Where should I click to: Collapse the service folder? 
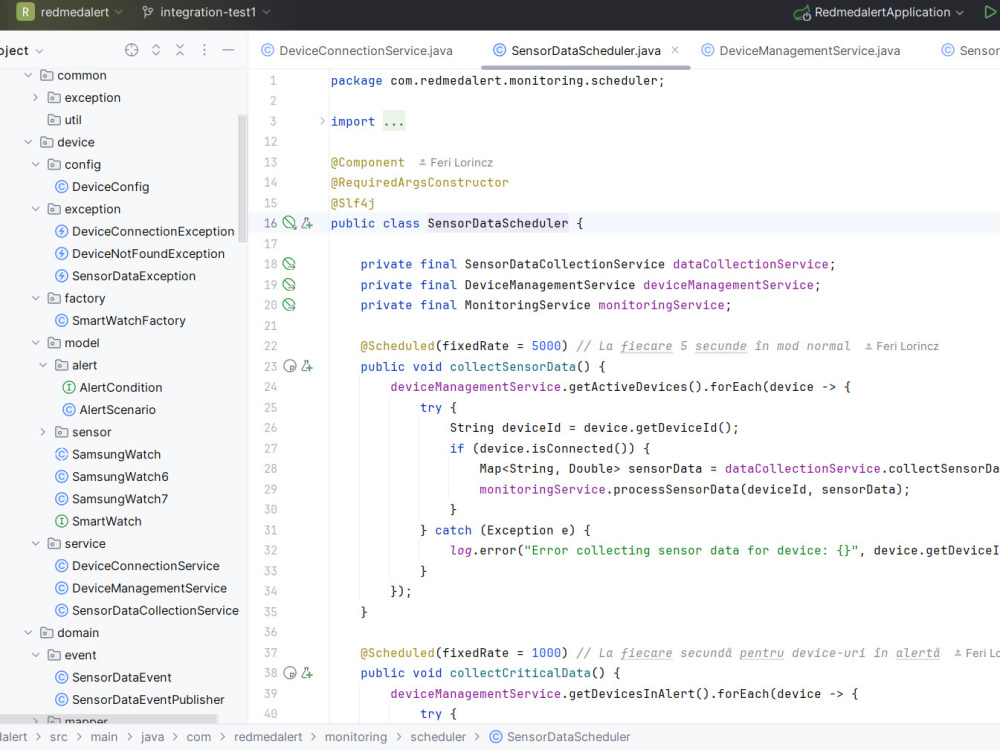click(36, 543)
